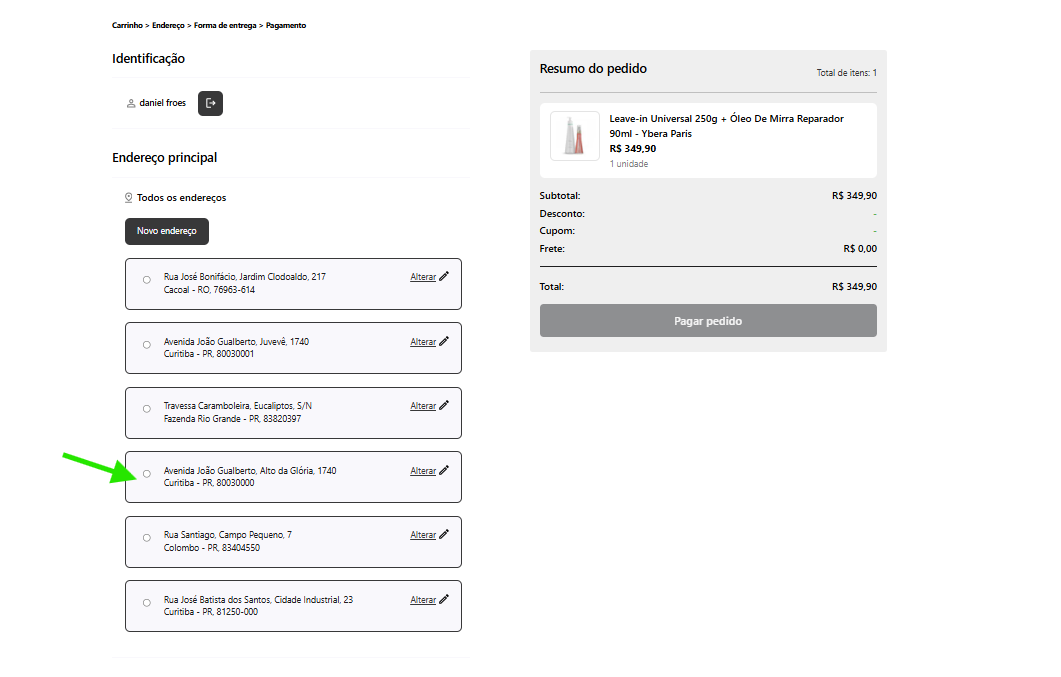Click the Resumo do pedido heading
The width and height of the screenshot is (1061, 677).
coord(593,69)
